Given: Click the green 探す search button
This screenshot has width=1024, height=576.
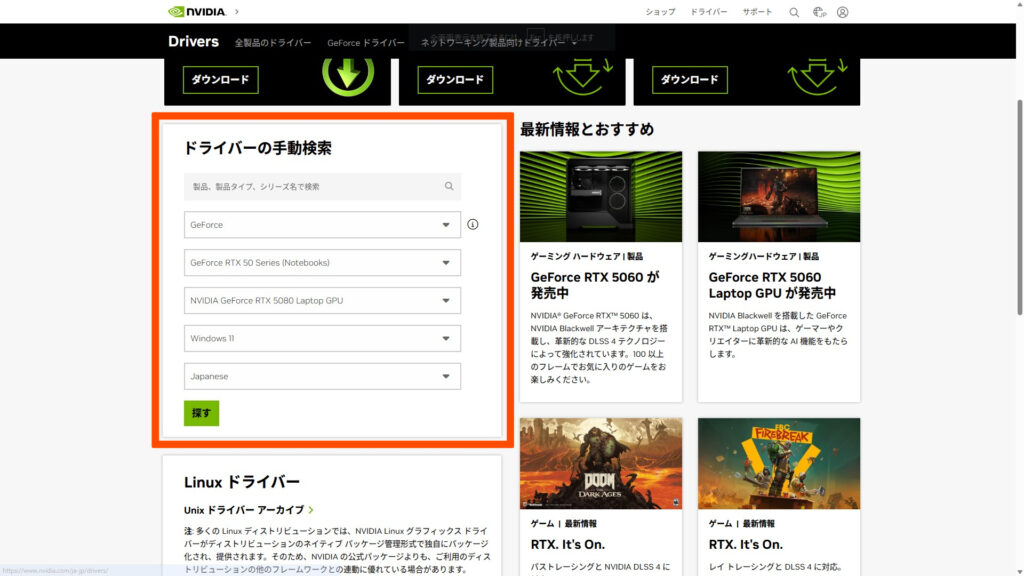Looking at the screenshot, I should point(201,413).
